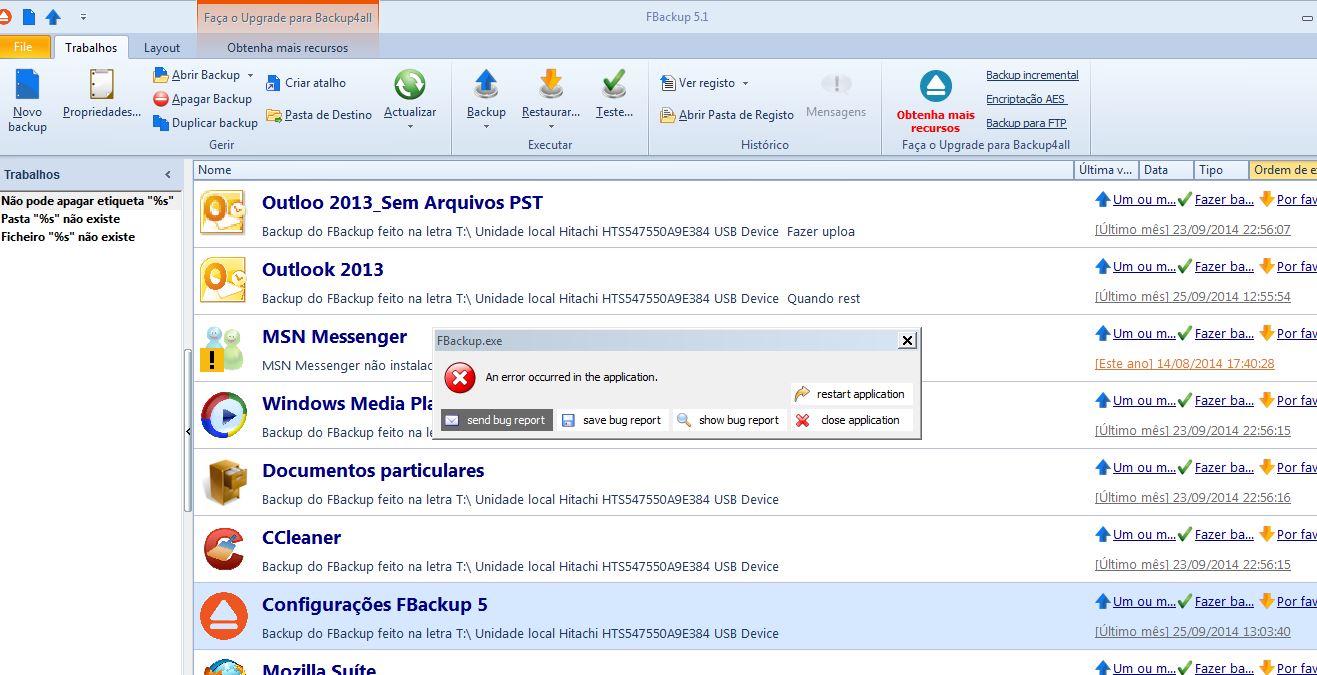The width and height of the screenshot is (1317, 675).
Task: Click the Outlook 2013 job icon
Action: (x=223, y=280)
